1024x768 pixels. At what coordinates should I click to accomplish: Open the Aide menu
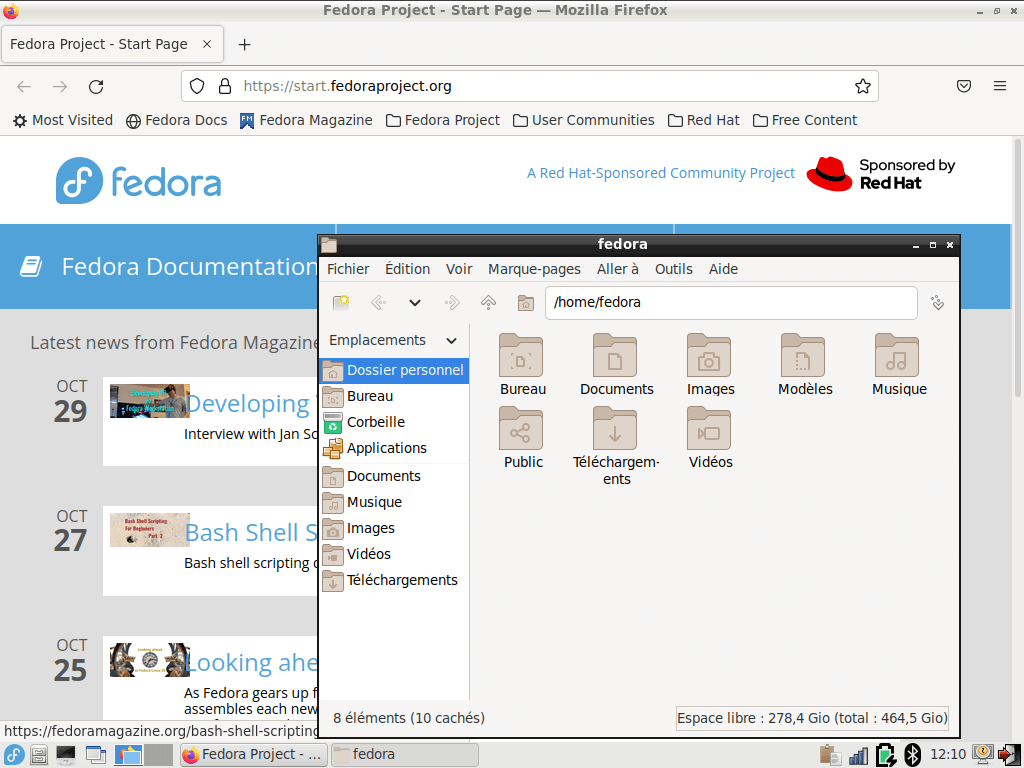pyautogui.click(x=724, y=269)
